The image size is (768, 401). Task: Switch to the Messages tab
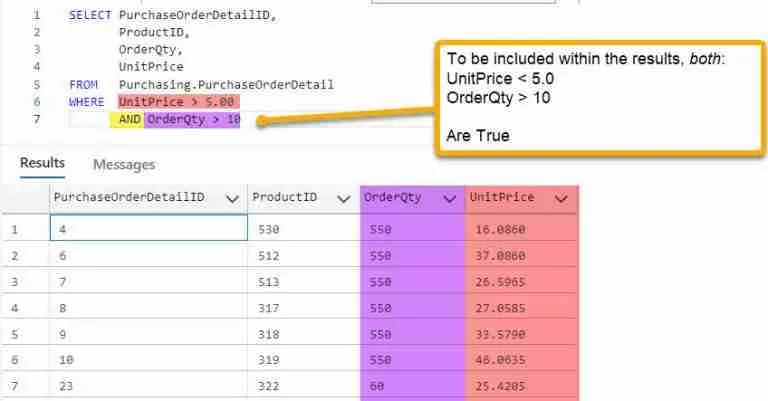tap(123, 164)
